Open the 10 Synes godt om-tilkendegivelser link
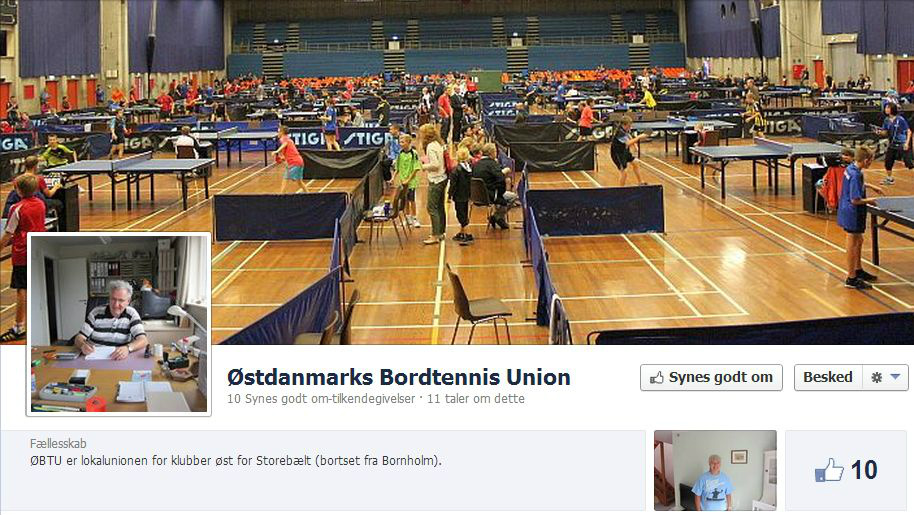The height and width of the screenshot is (515, 914). 321,399
